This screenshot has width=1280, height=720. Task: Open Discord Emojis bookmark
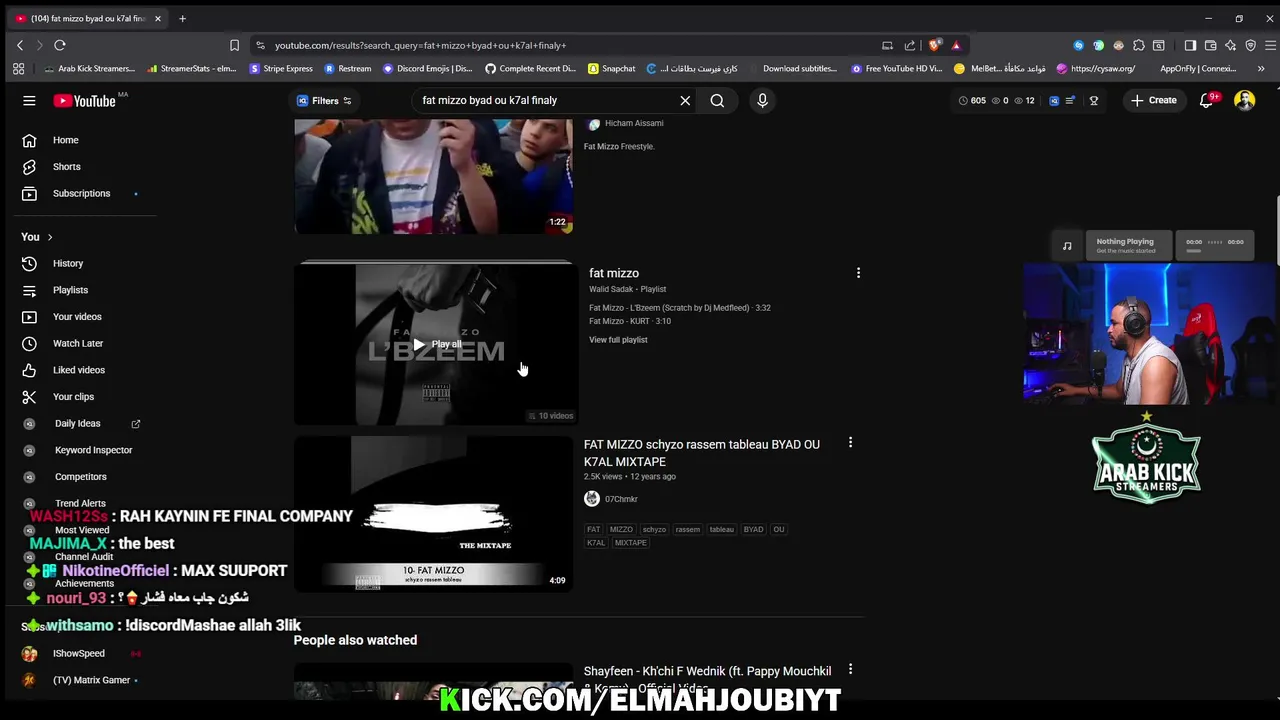428,69
